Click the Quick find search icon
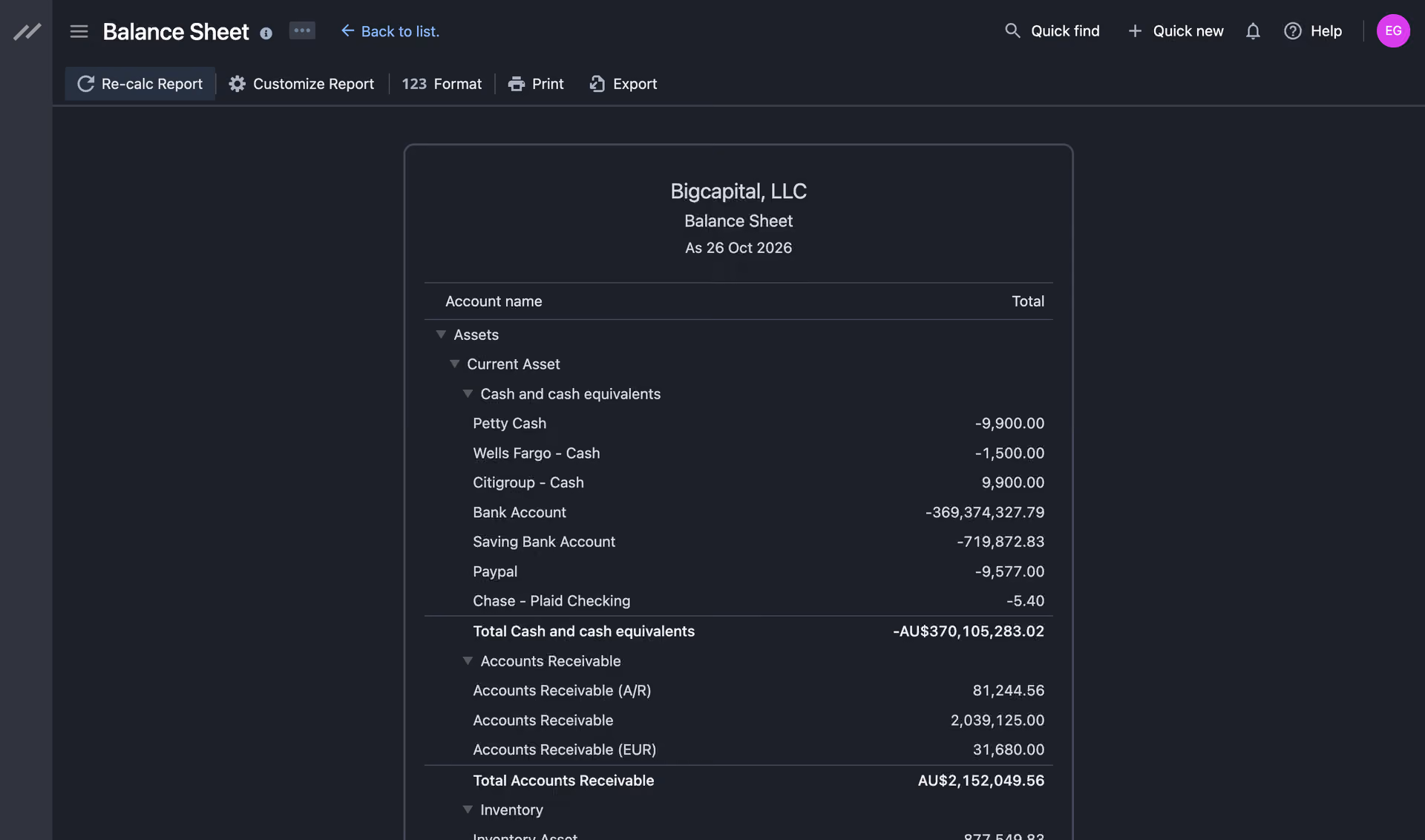Image resolution: width=1425 pixels, height=840 pixels. tap(1012, 30)
